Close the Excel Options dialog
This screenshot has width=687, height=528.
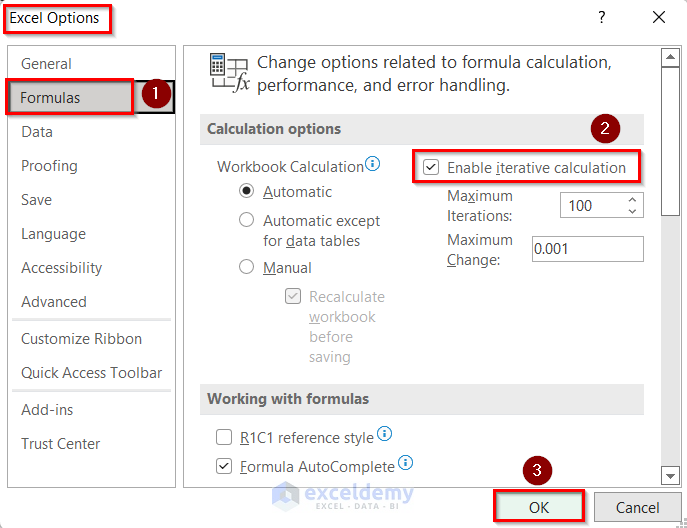point(658,17)
